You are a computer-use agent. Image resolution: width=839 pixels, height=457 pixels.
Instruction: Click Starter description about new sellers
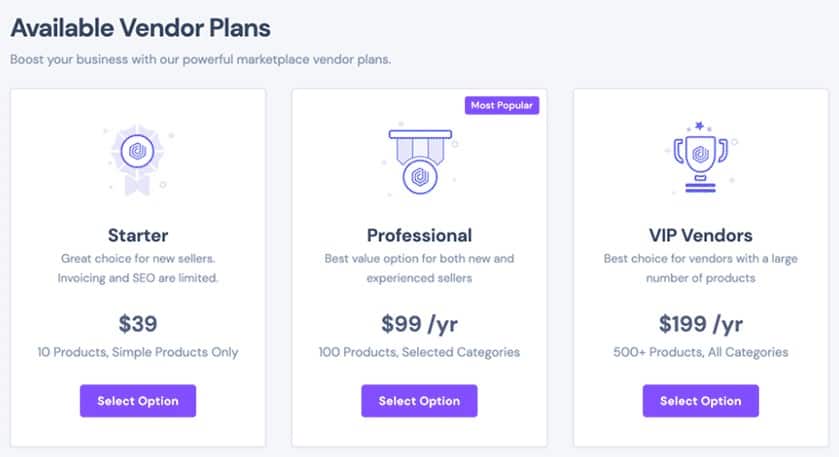point(138,268)
